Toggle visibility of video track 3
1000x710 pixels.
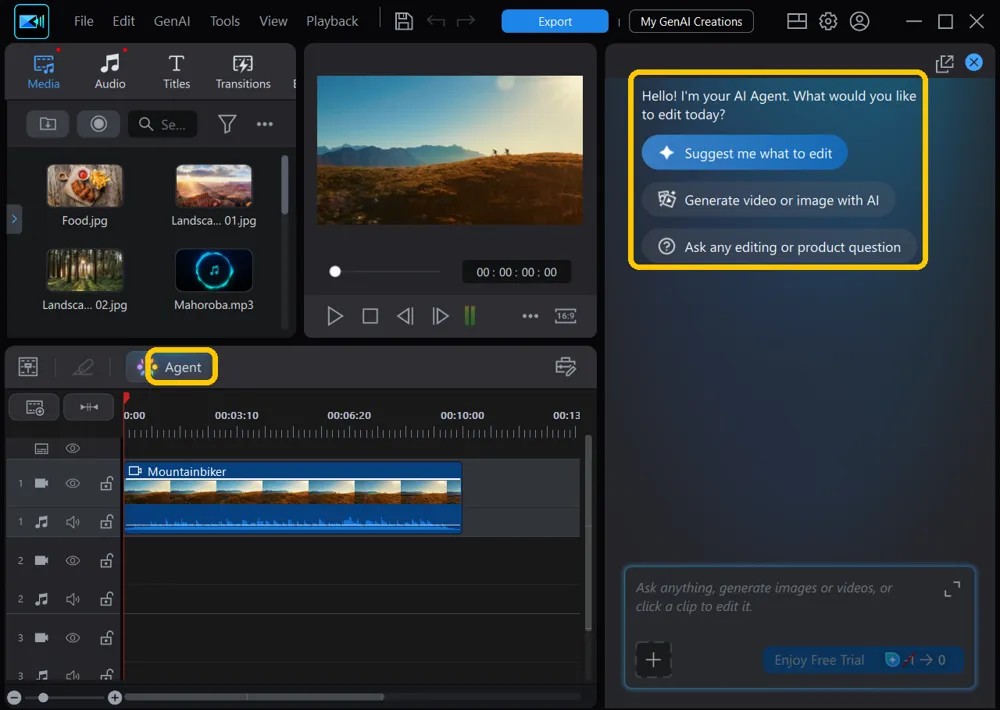[73, 638]
